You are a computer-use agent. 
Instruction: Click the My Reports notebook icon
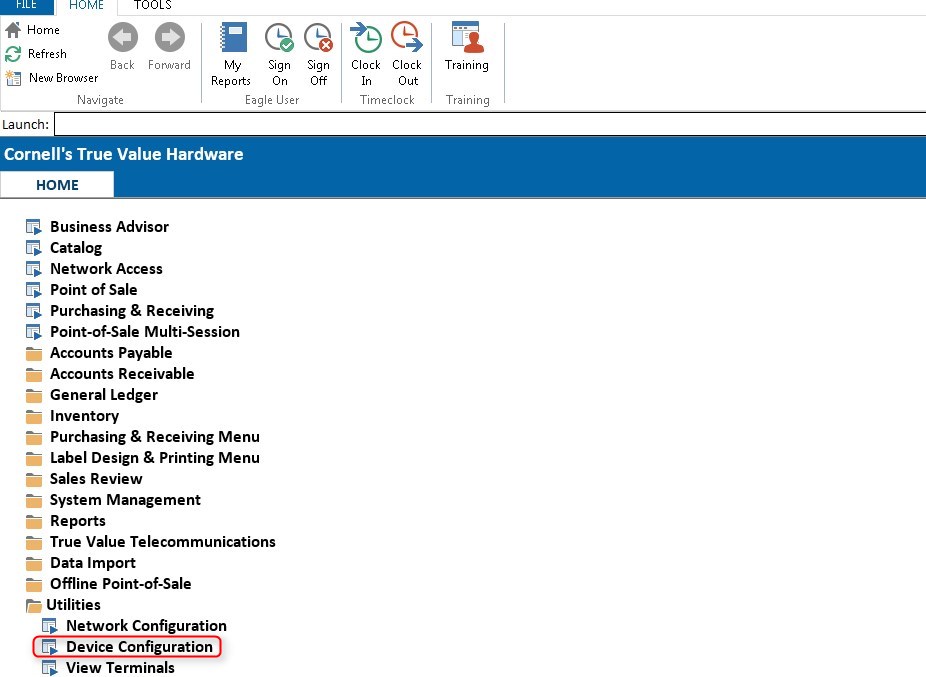pos(231,40)
